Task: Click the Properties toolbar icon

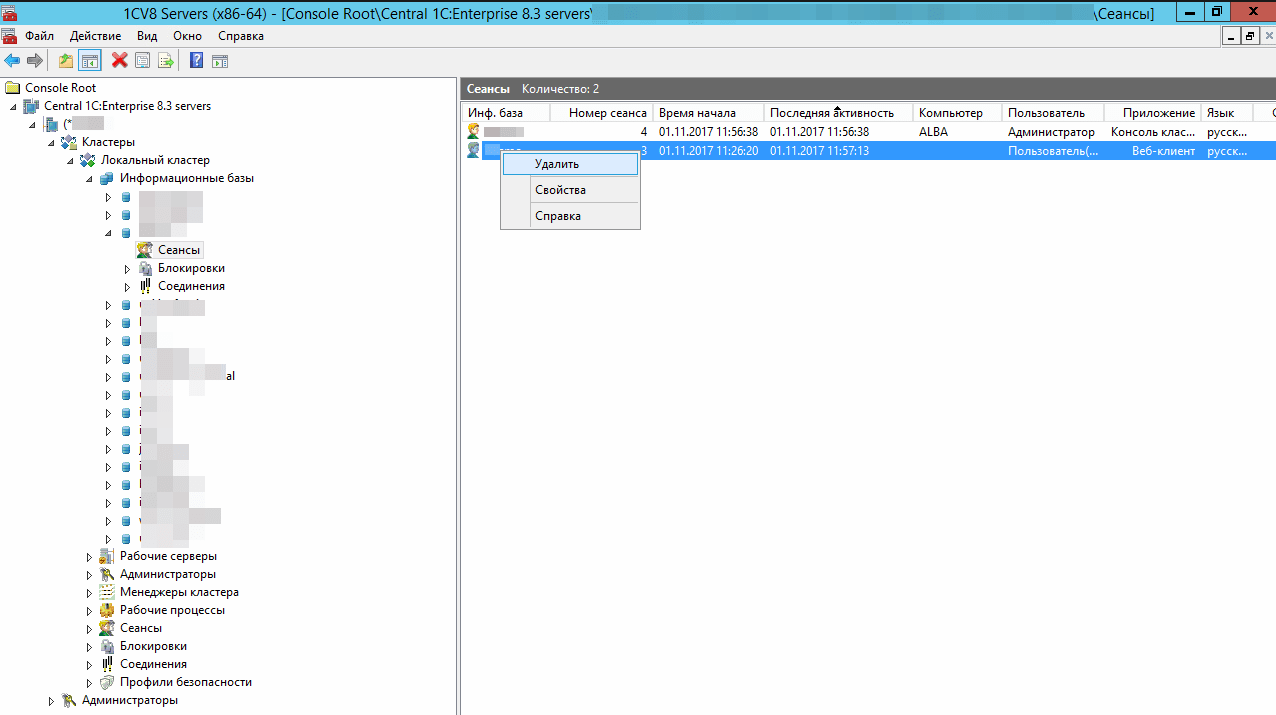Action: [142, 60]
